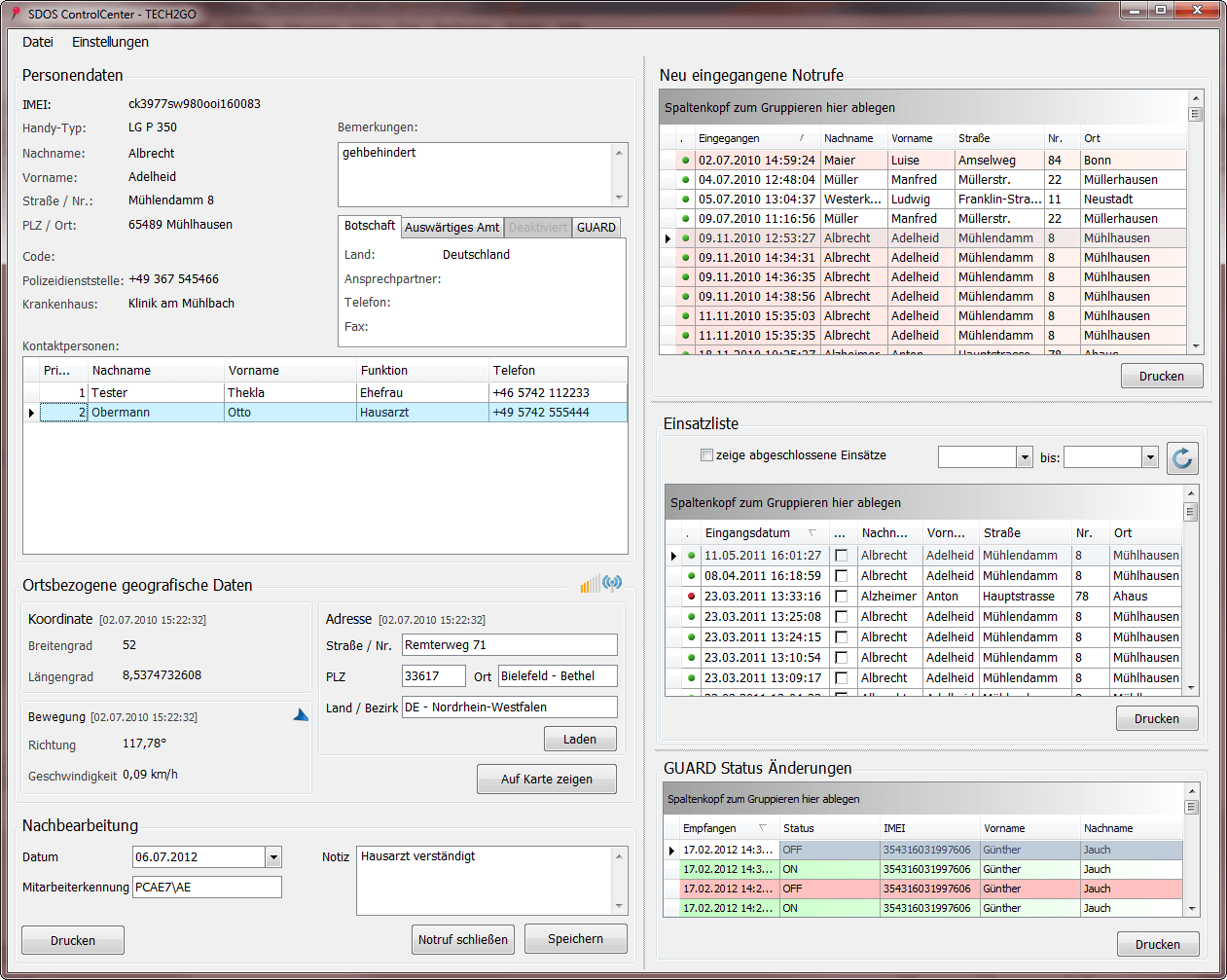Click the 'Notruf schließen' button
Image resolution: width=1227 pixels, height=980 pixels.
click(463, 940)
